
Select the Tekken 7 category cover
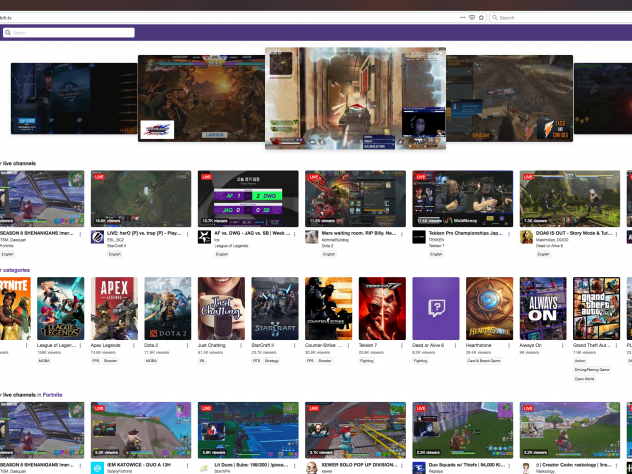pyautogui.click(x=382, y=308)
